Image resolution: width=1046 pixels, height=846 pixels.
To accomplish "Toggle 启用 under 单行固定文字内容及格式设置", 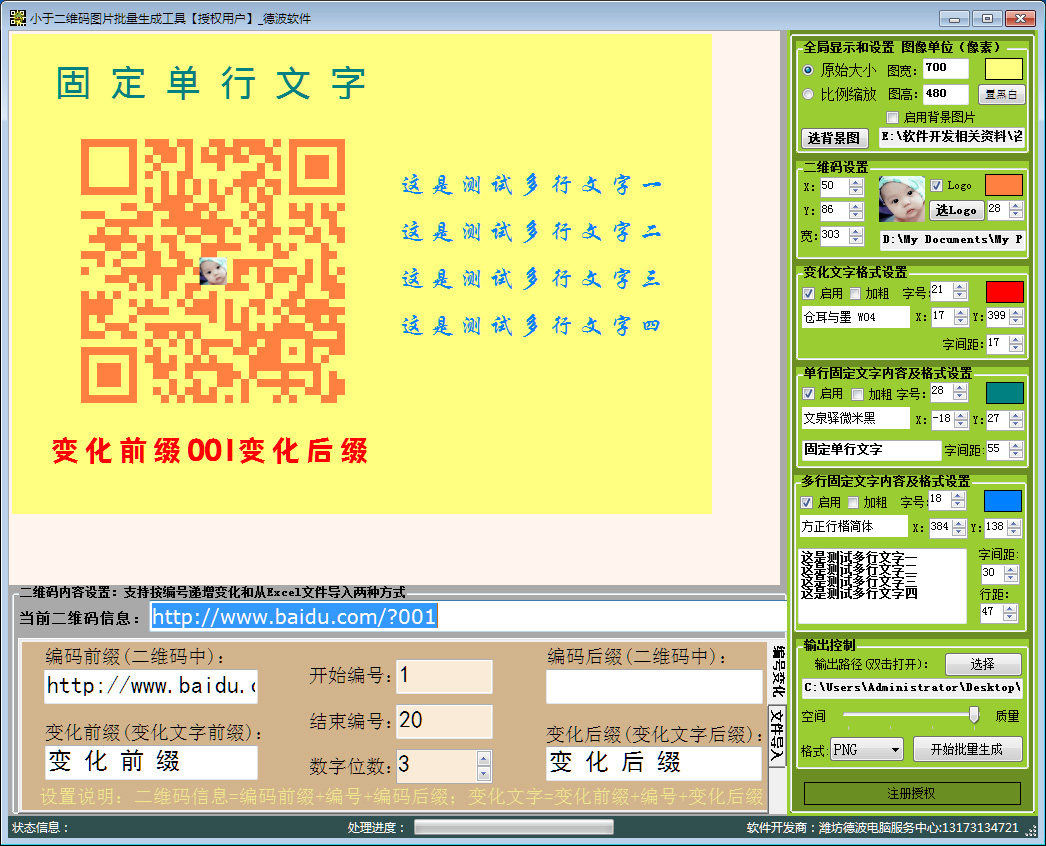I will [809, 394].
